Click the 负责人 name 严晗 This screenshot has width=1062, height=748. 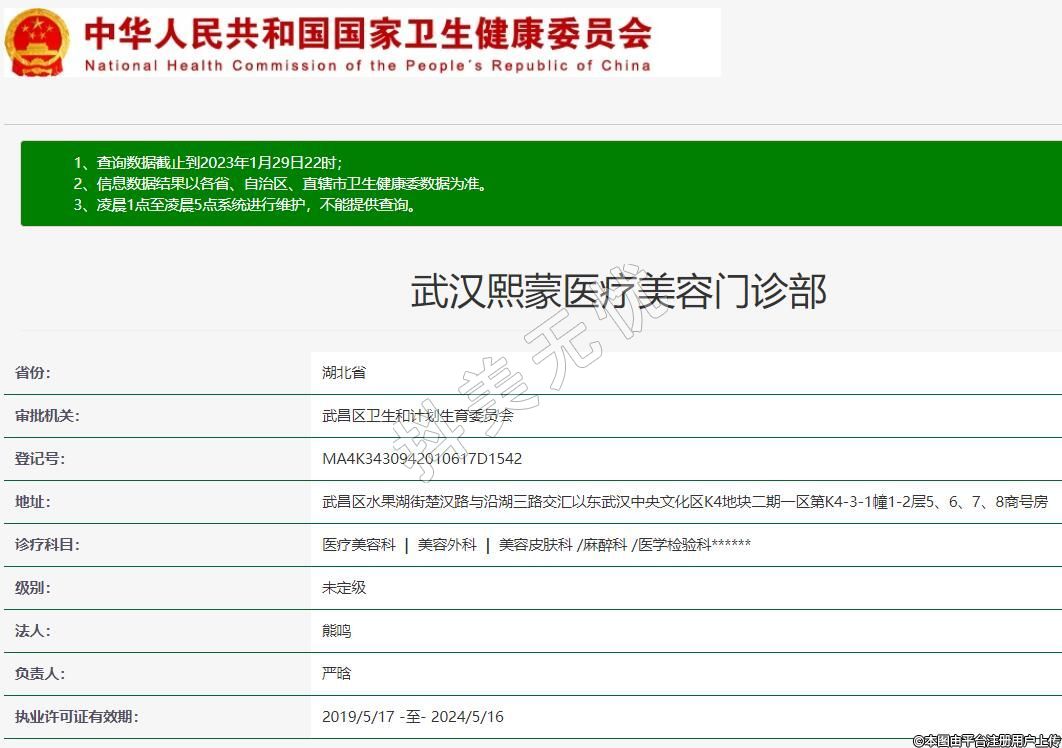click(337, 674)
